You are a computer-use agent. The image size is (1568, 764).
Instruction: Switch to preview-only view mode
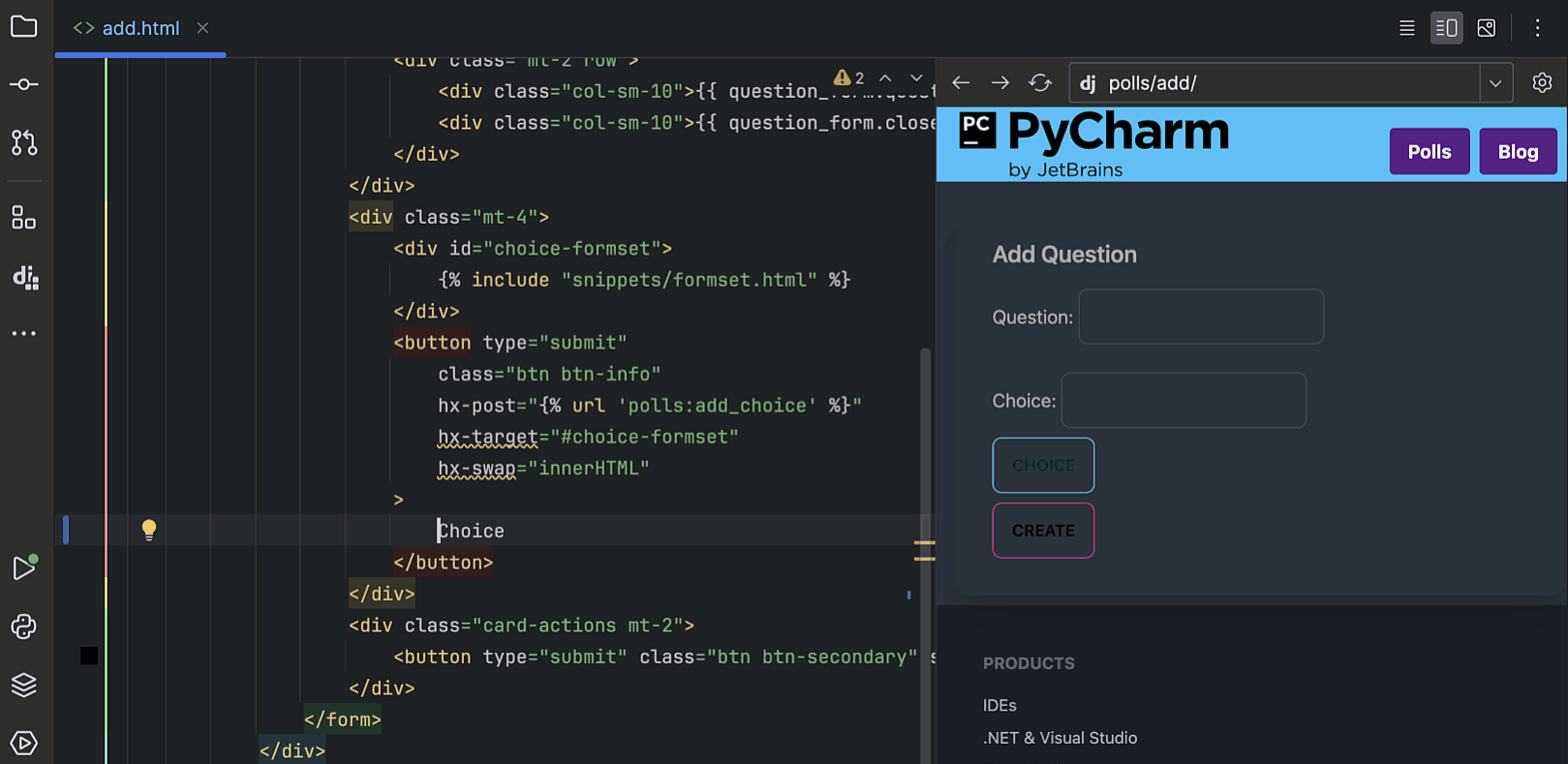click(x=1487, y=28)
